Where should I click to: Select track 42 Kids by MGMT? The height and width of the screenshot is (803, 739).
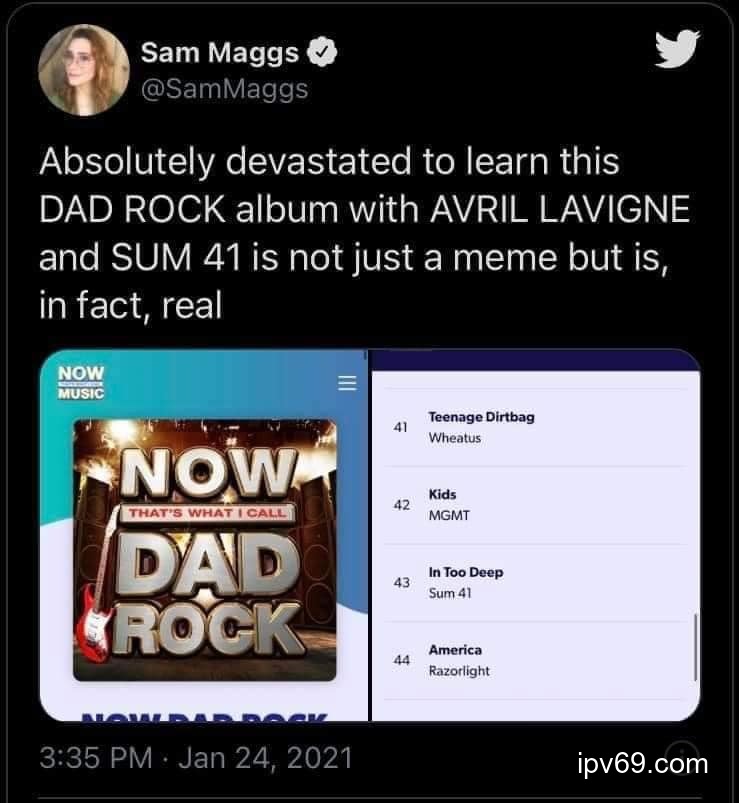535,505
